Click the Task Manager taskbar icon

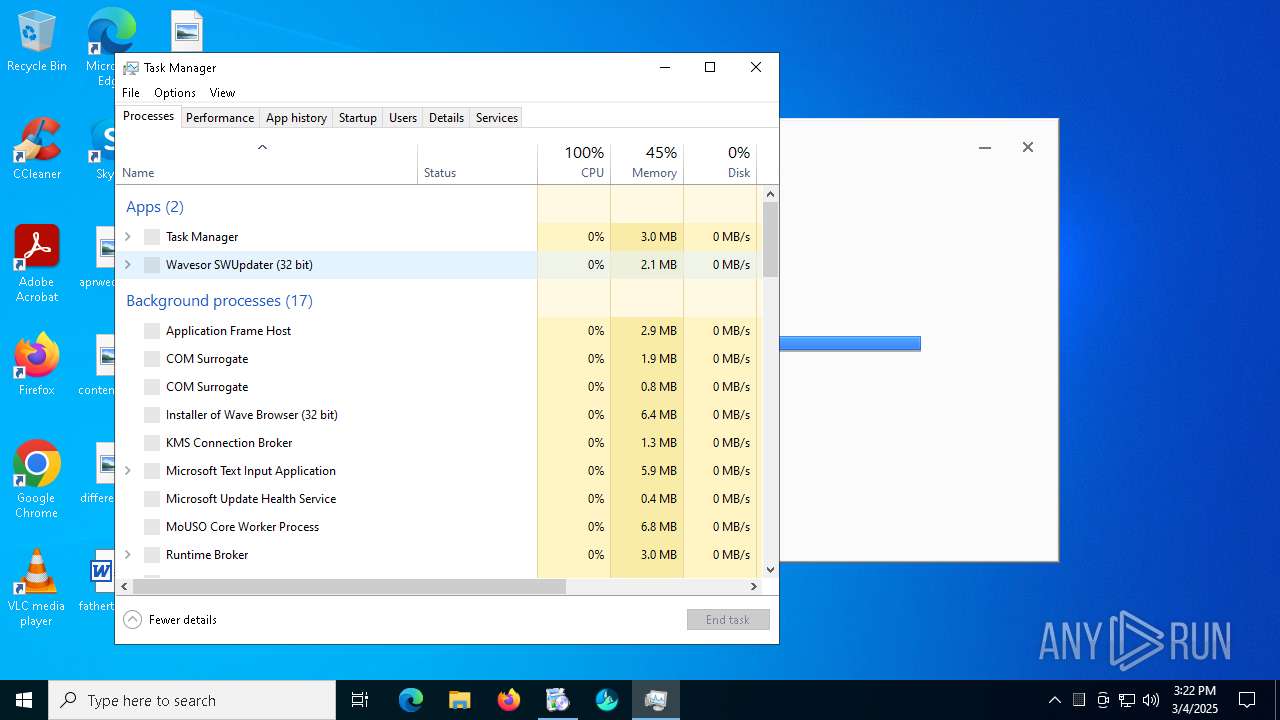coord(656,700)
